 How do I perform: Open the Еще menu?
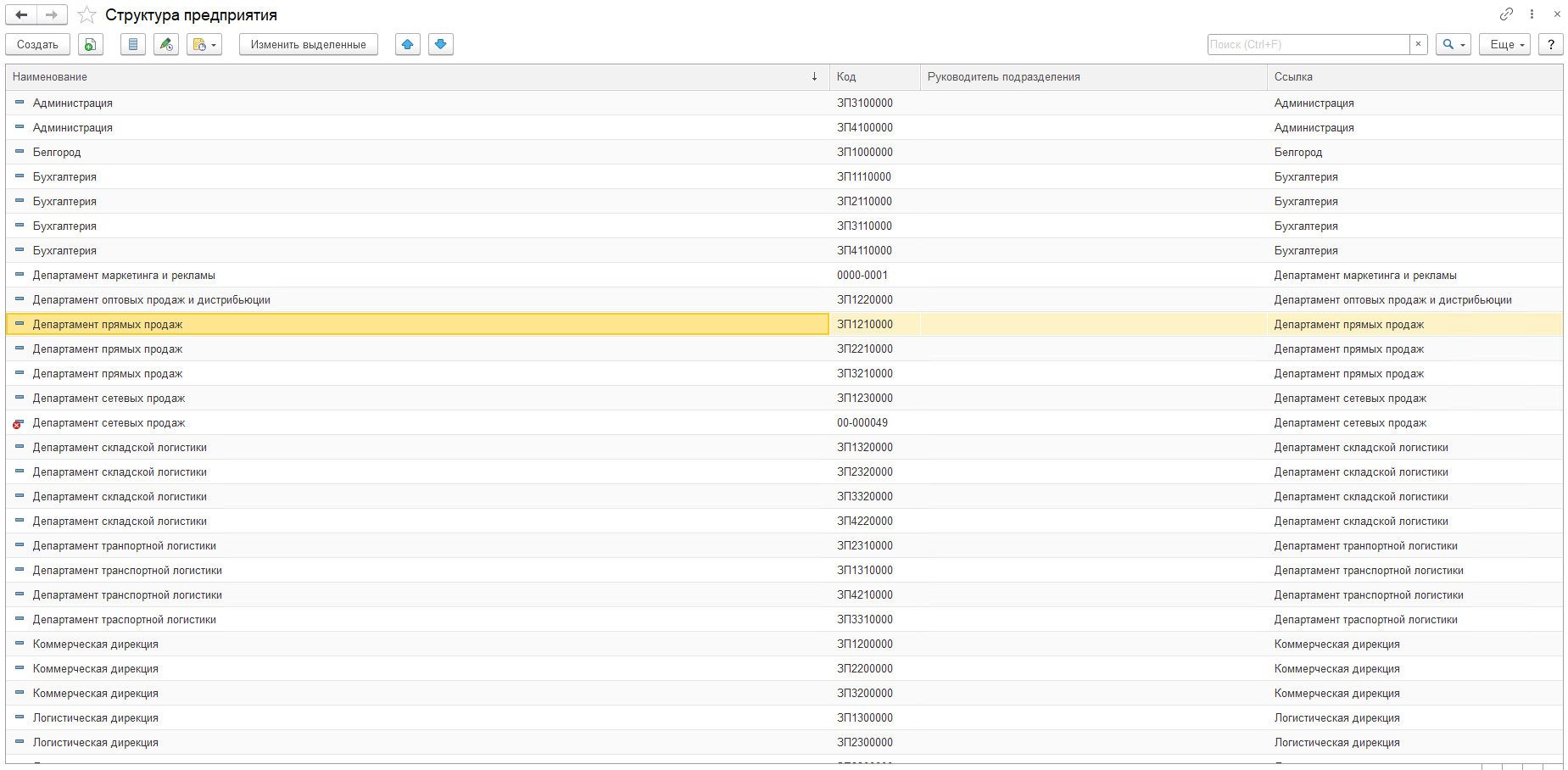[x=1504, y=45]
